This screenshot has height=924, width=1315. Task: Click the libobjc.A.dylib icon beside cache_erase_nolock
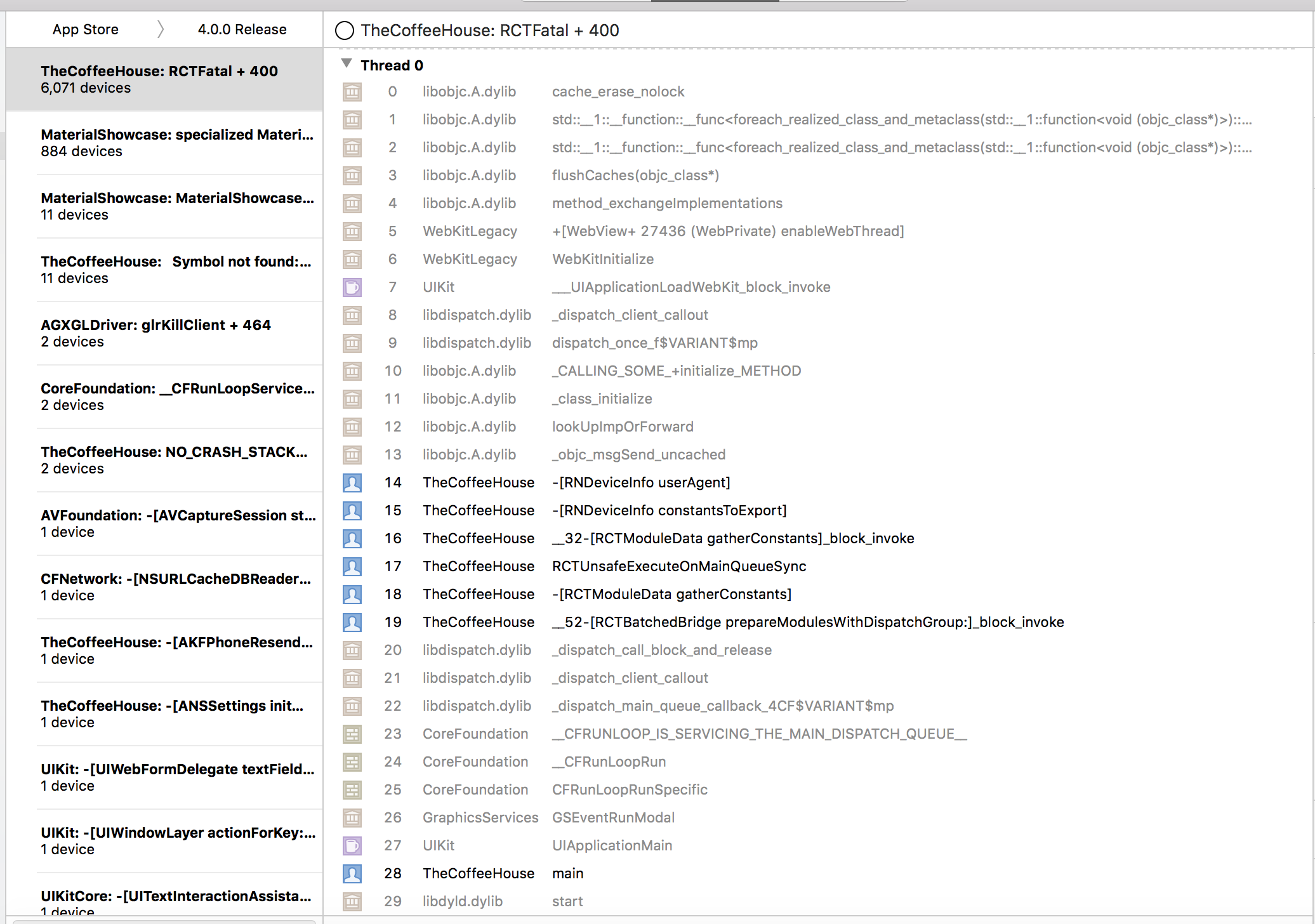(352, 91)
